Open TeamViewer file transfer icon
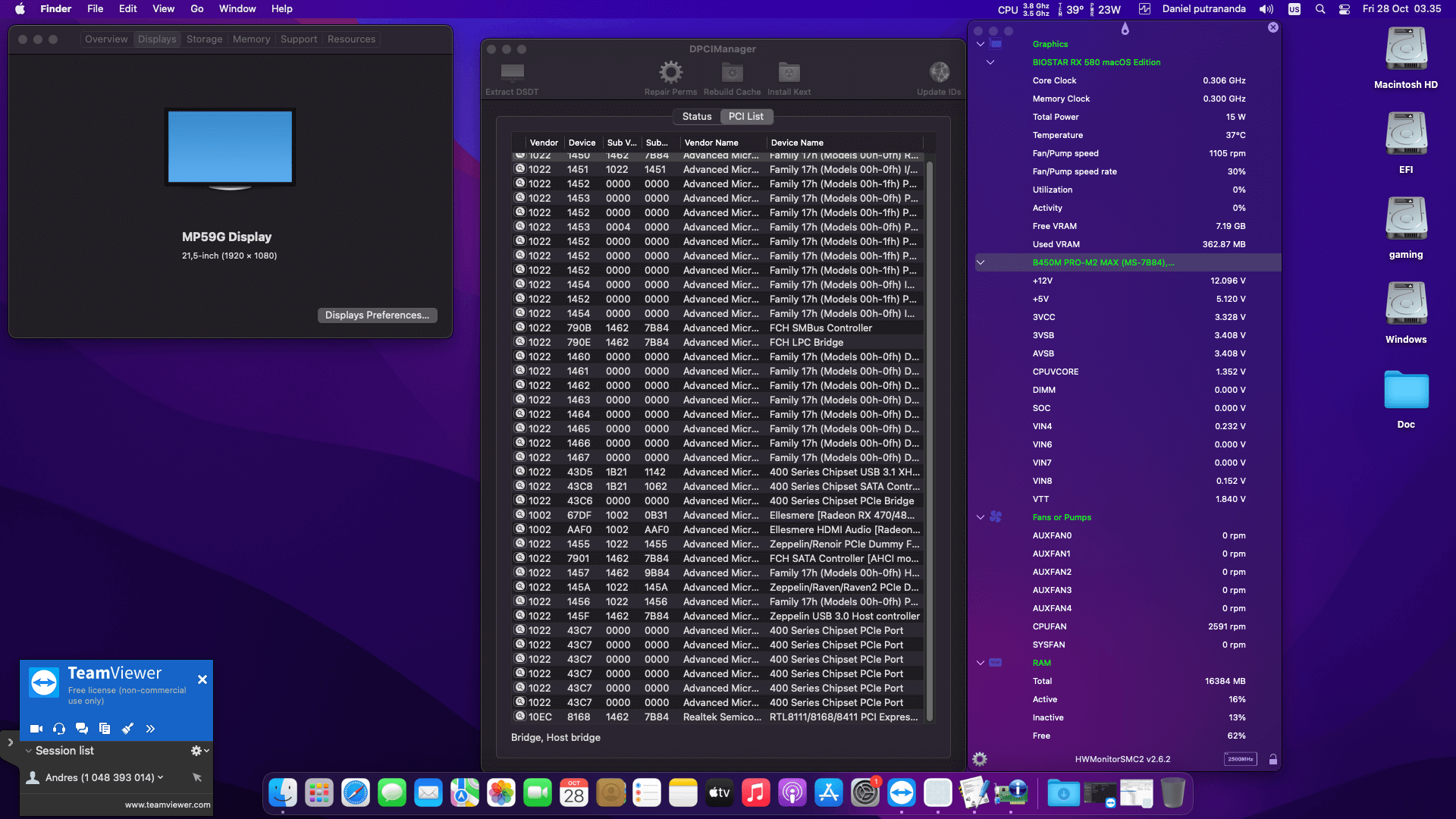This screenshot has height=819, width=1456. click(105, 729)
